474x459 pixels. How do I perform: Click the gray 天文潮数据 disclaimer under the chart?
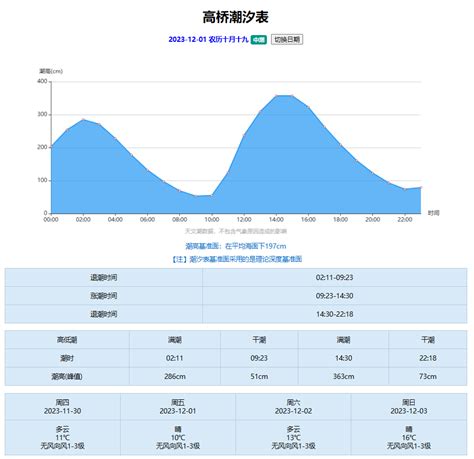pyautogui.click(x=236, y=231)
